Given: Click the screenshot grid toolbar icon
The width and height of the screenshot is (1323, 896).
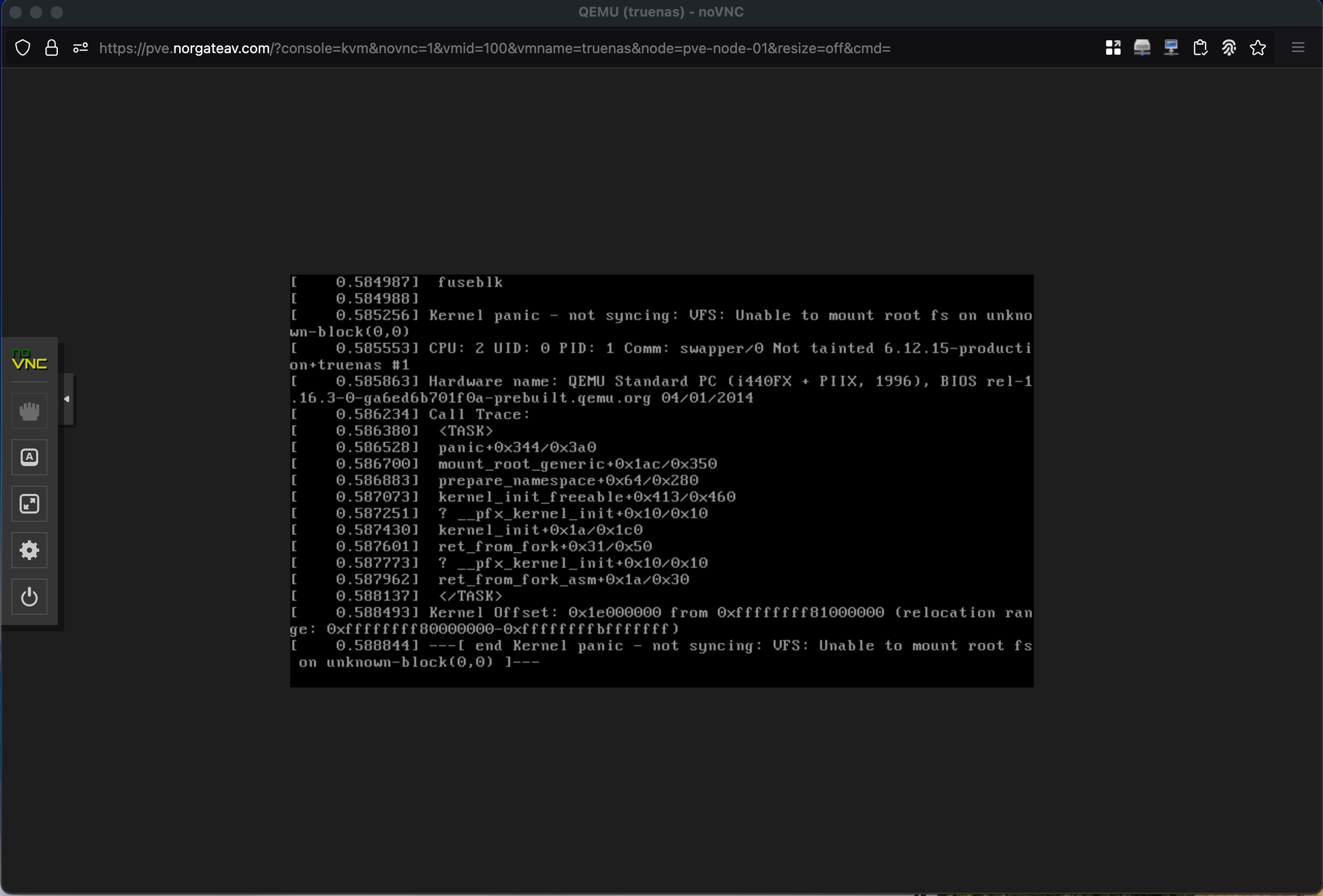Looking at the screenshot, I should click(1113, 48).
